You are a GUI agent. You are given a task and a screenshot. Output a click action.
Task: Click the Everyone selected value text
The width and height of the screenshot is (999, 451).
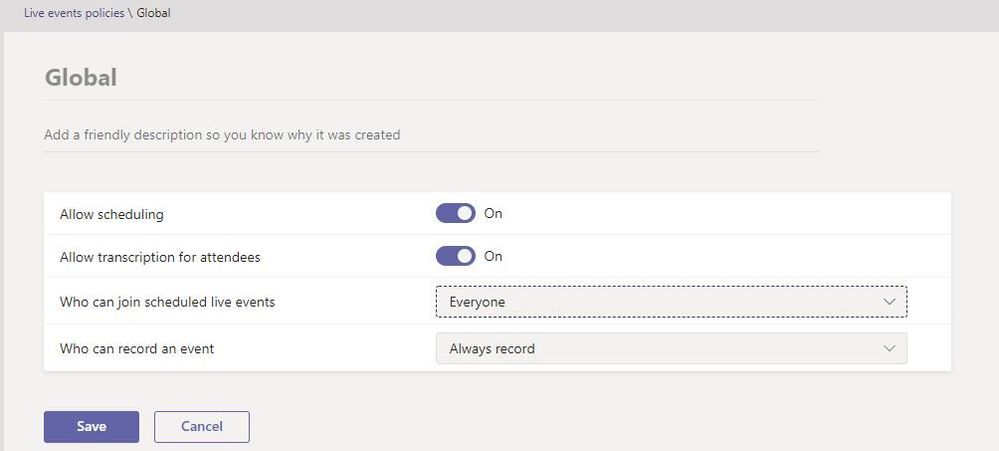click(477, 302)
